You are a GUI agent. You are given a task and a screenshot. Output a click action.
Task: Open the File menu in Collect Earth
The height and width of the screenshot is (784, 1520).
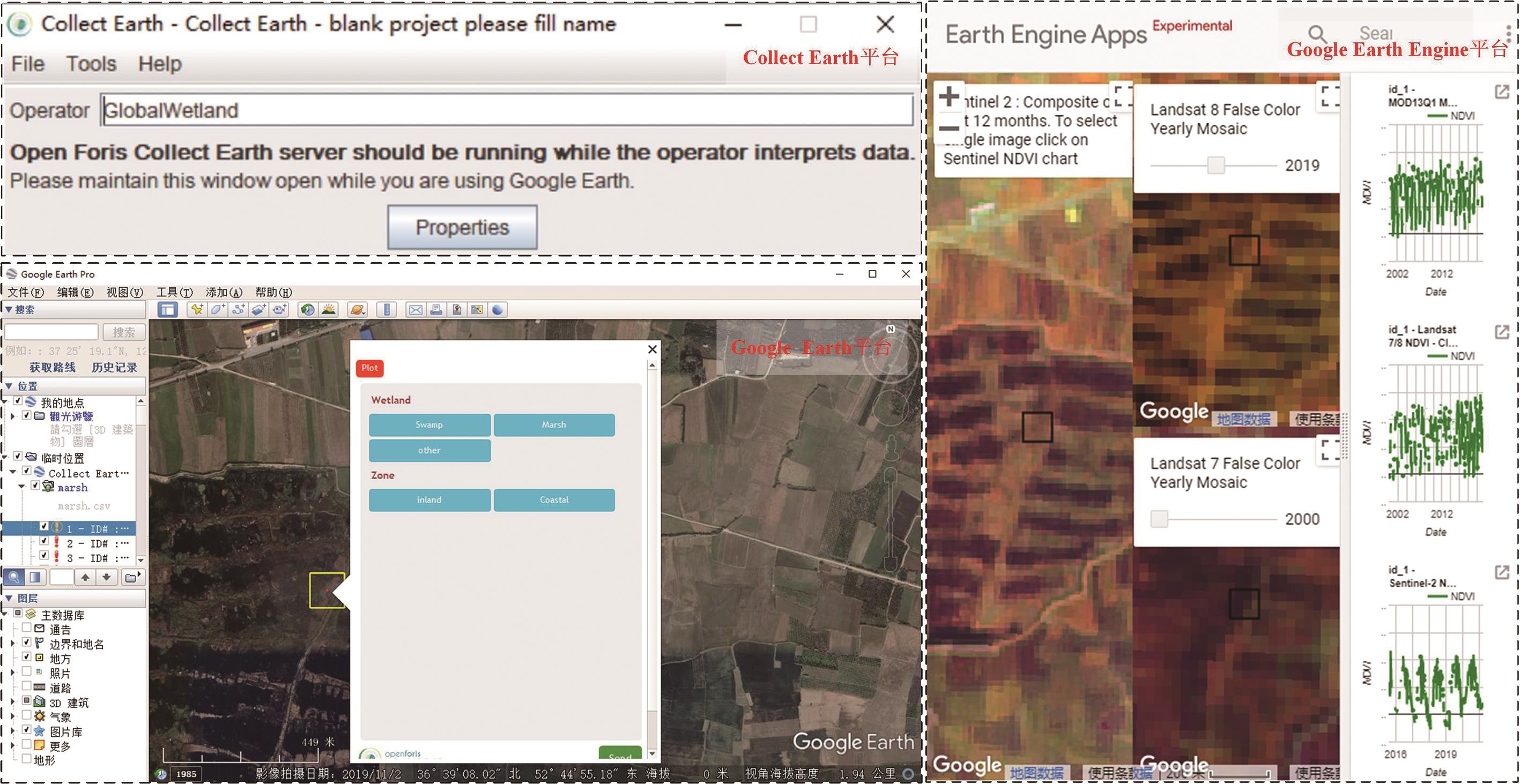click(x=28, y=64)
